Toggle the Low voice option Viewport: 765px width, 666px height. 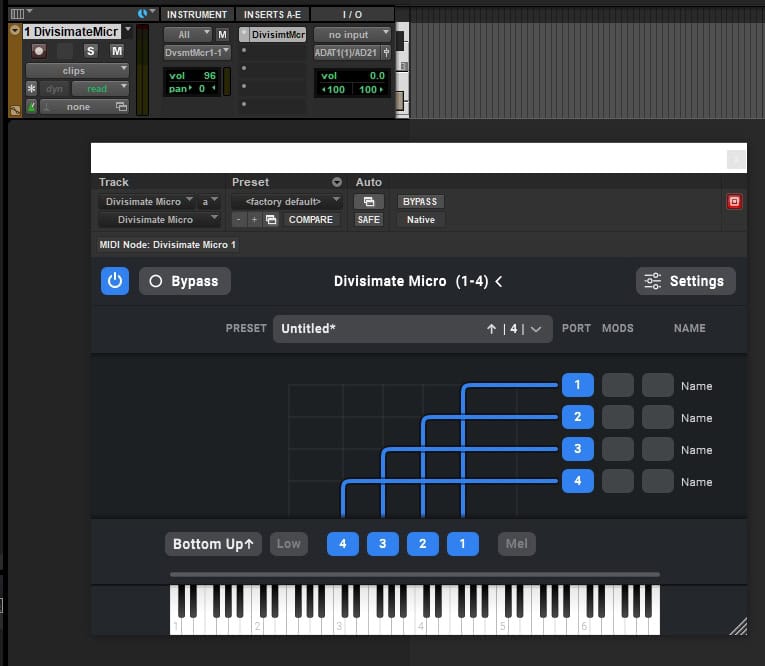pyautogui.click(x=289, y=544)
